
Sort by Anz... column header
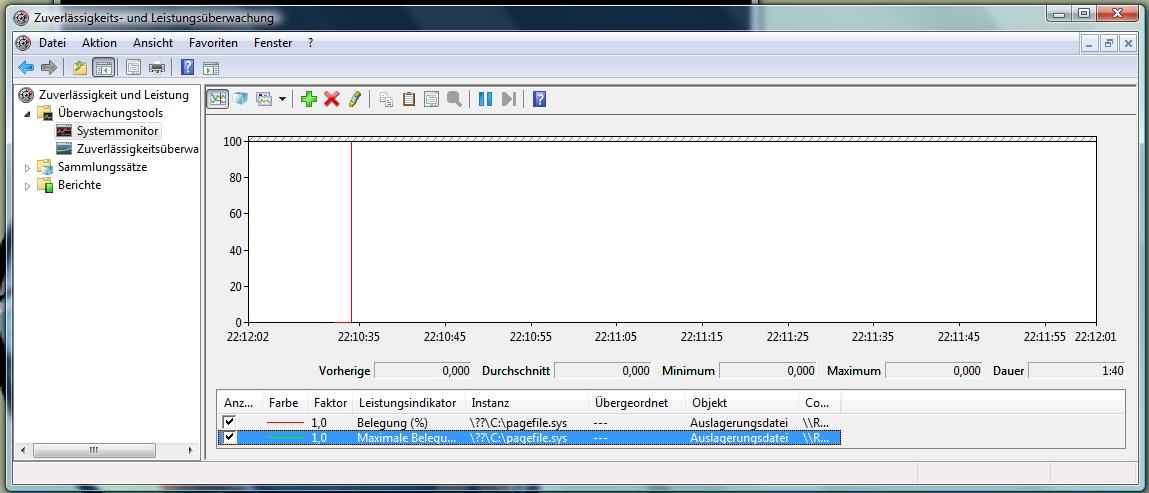coord(240,403)
